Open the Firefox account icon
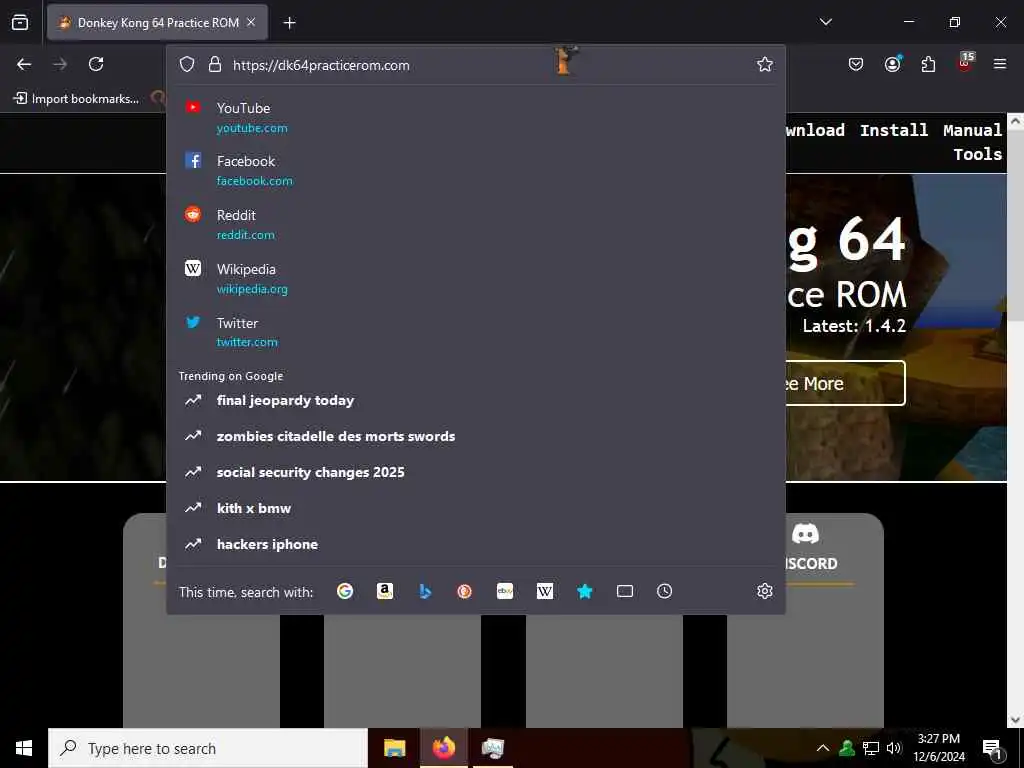This screenshot has width=1024, height=768. tap(892, 64)
